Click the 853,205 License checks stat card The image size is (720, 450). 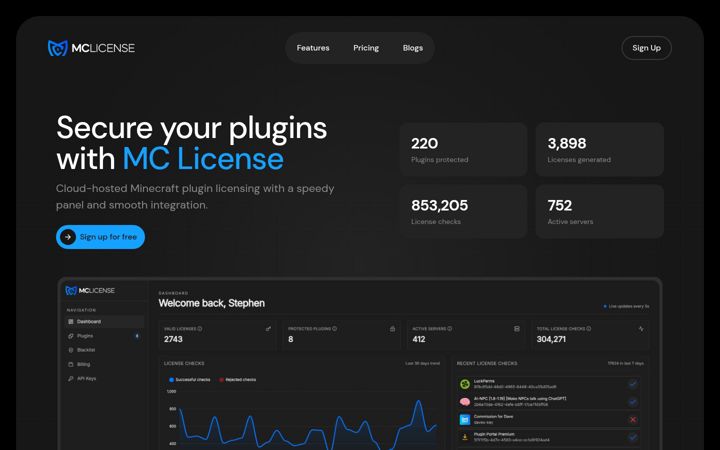point(463,211)
